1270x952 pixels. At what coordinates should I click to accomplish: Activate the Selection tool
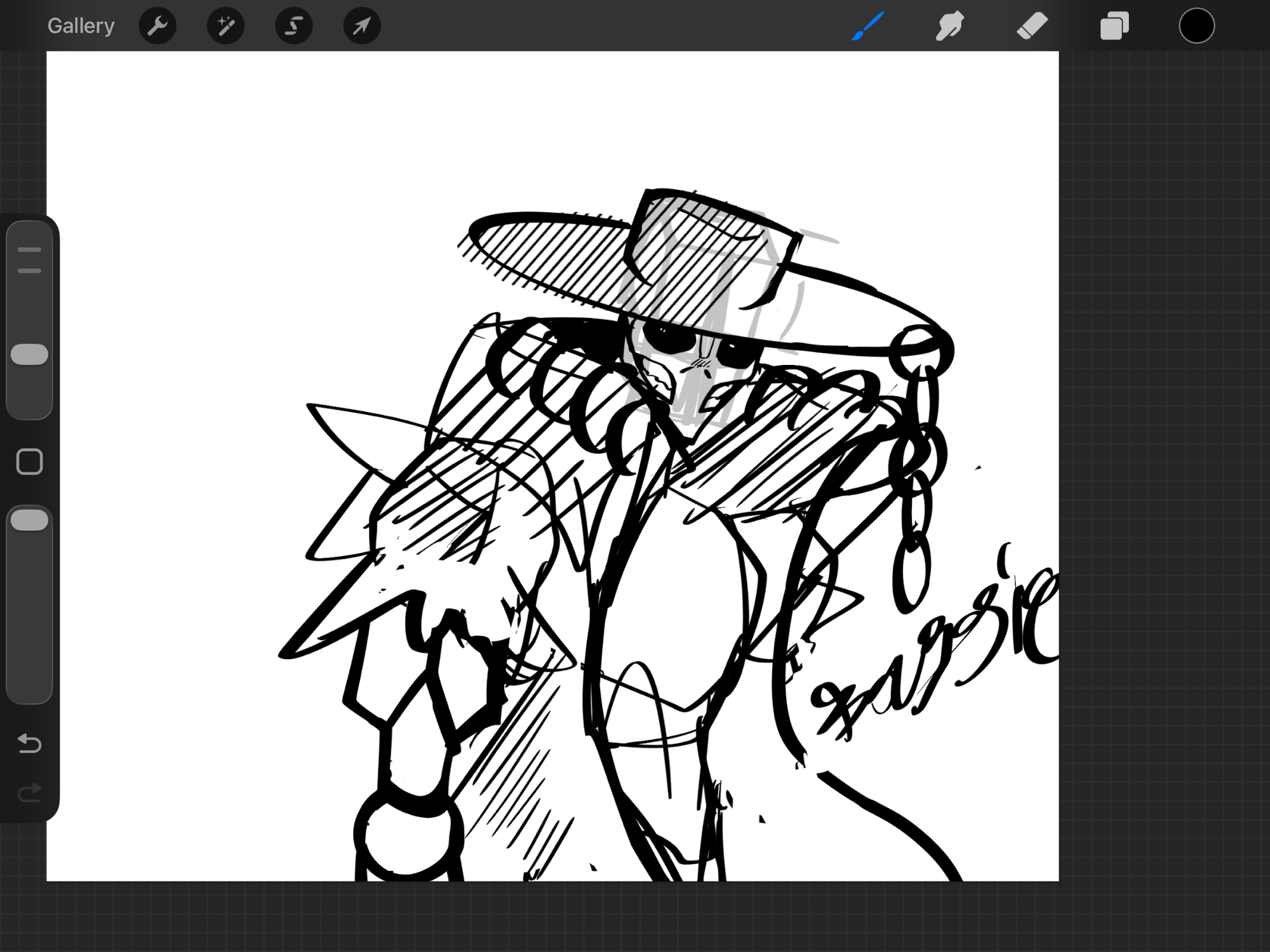(x=293, y=26)
